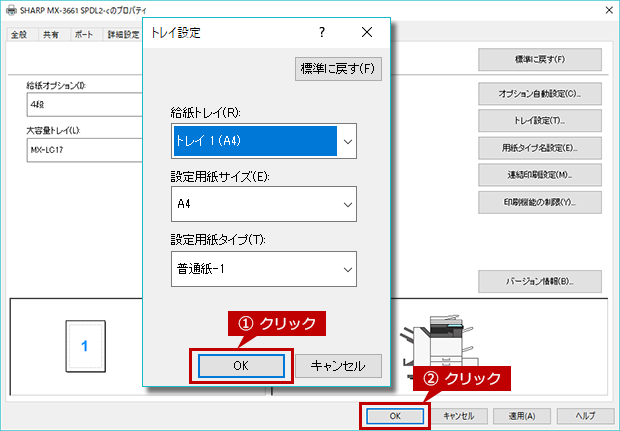Switch to the 全般 tab
Viewport: 620px width, 431px height.
point(19,35)
